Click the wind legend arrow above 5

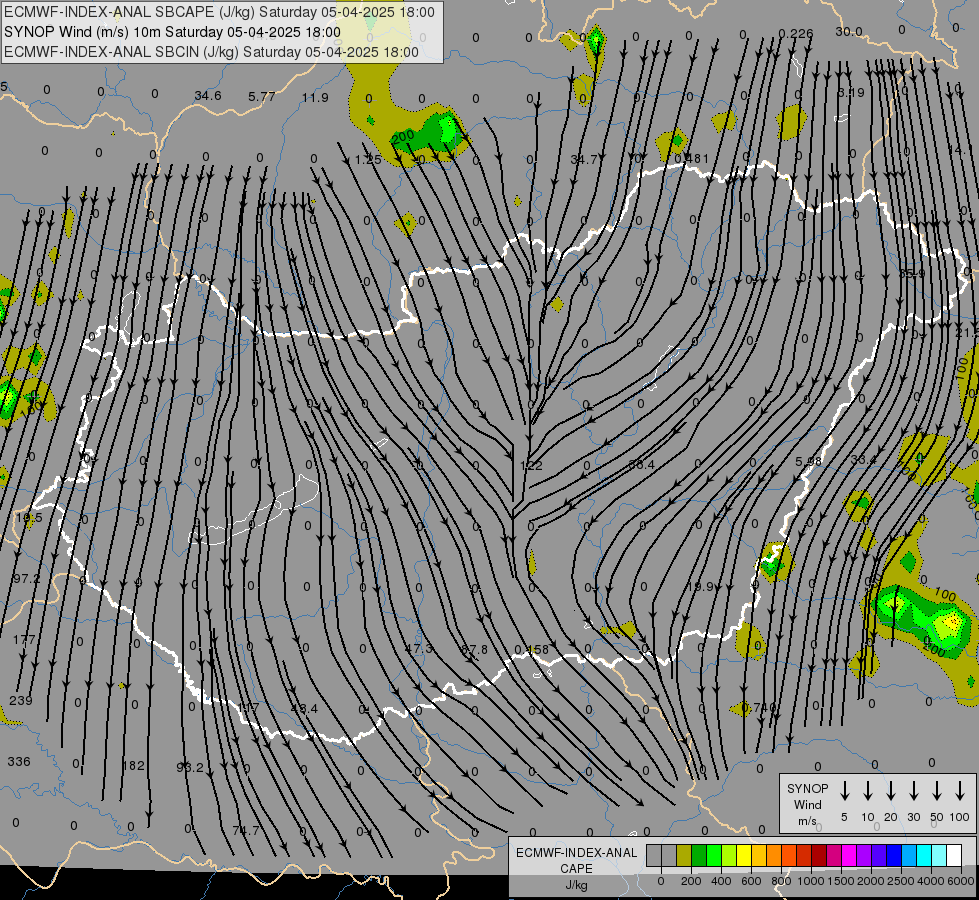click(844, 791)
